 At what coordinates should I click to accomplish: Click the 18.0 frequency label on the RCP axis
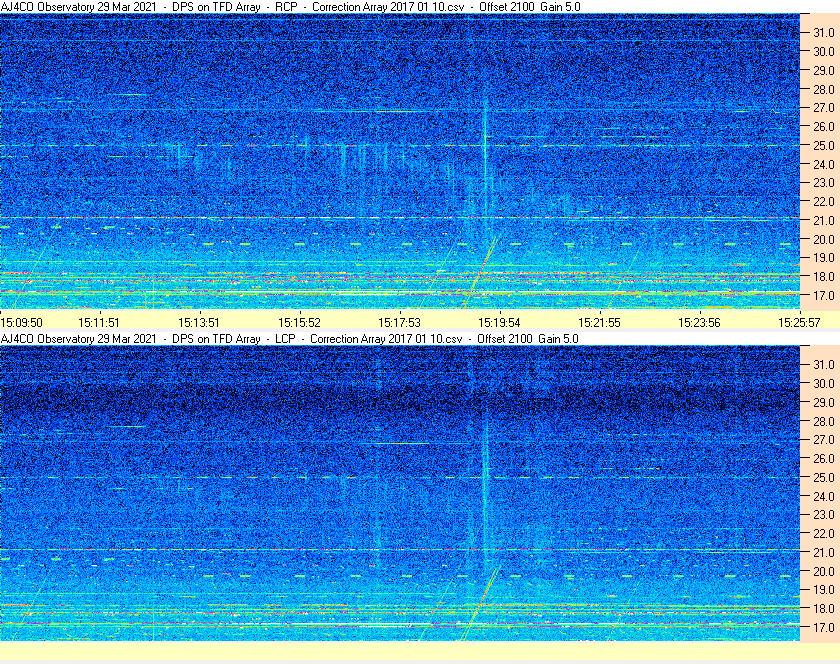click(x=824, y=277)
